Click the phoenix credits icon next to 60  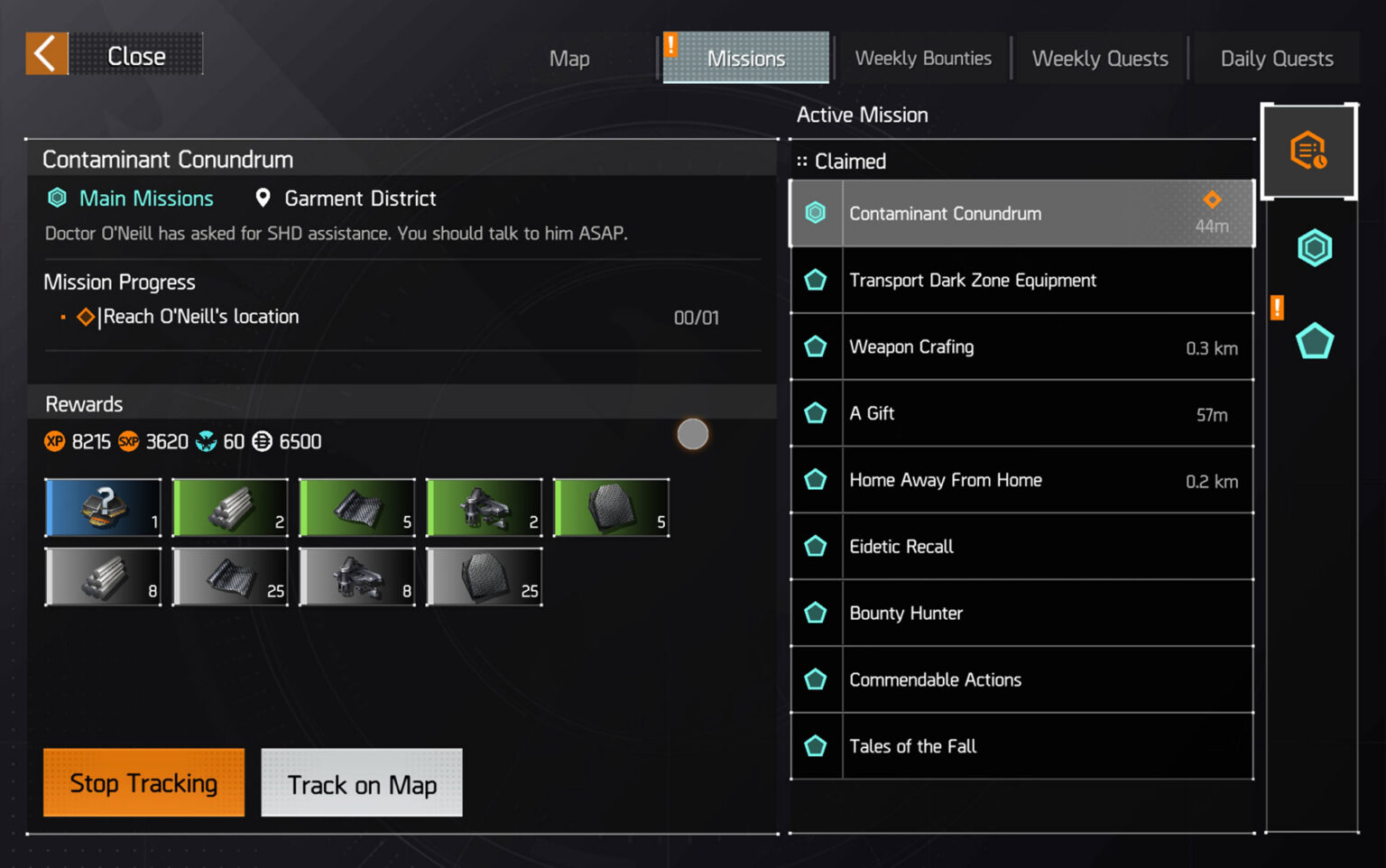point(208,441)
